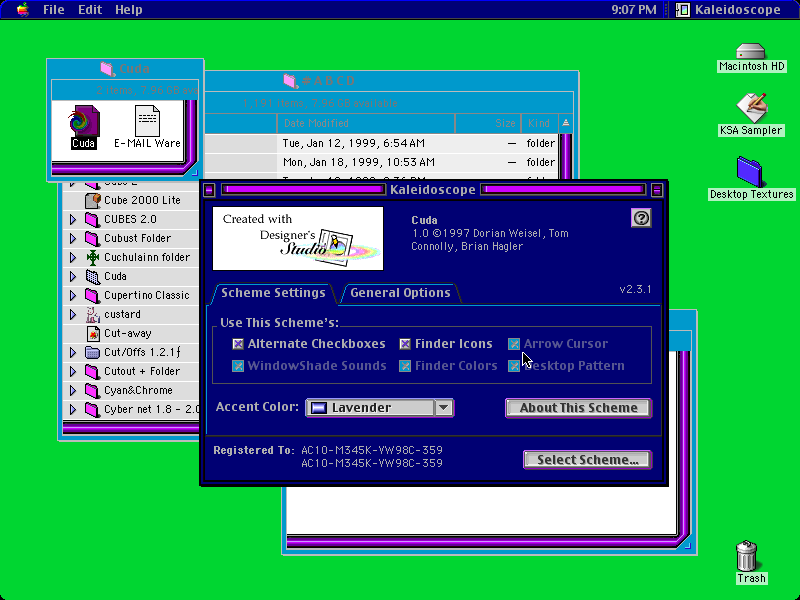The height and width of the screenshot is (600, 800).
Task: Click the Kaleidoscope window collapse box
Action: 657,190
